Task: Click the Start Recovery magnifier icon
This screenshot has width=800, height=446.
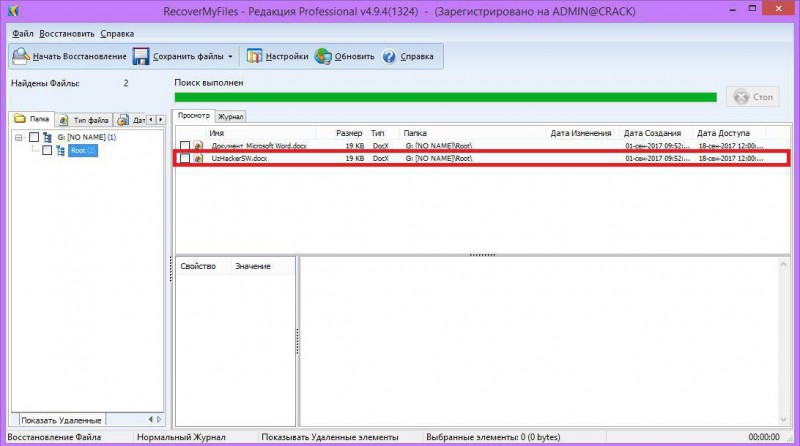Action: coord(21,56)
